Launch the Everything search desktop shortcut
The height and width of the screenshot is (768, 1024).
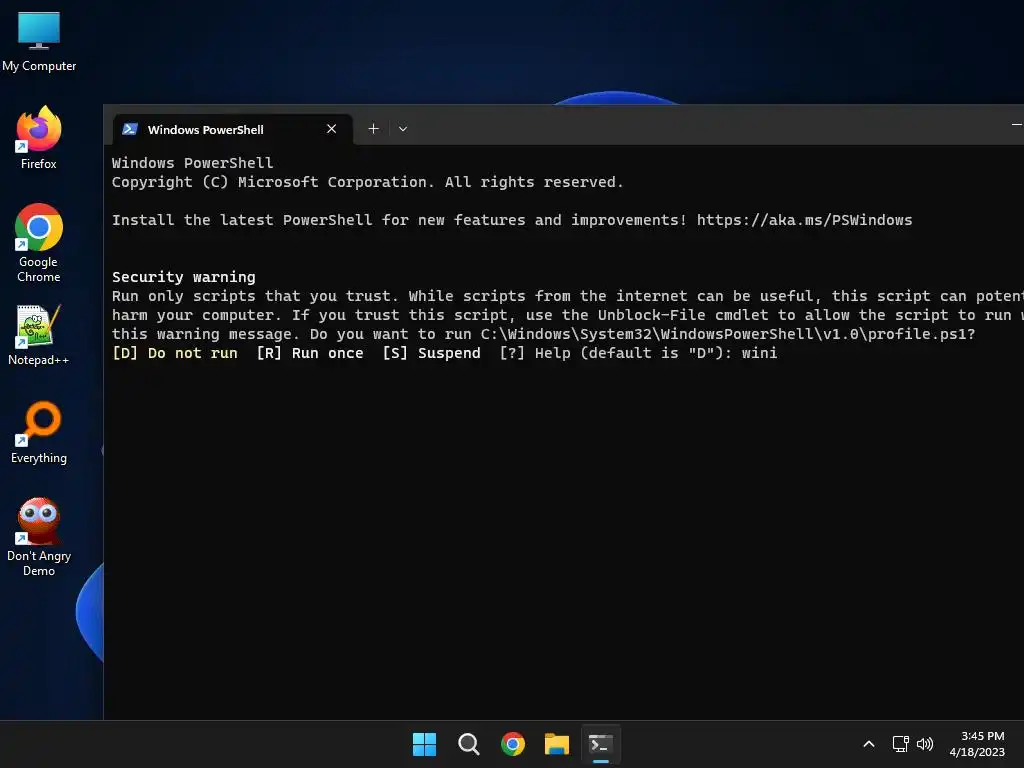coord(39,432)
